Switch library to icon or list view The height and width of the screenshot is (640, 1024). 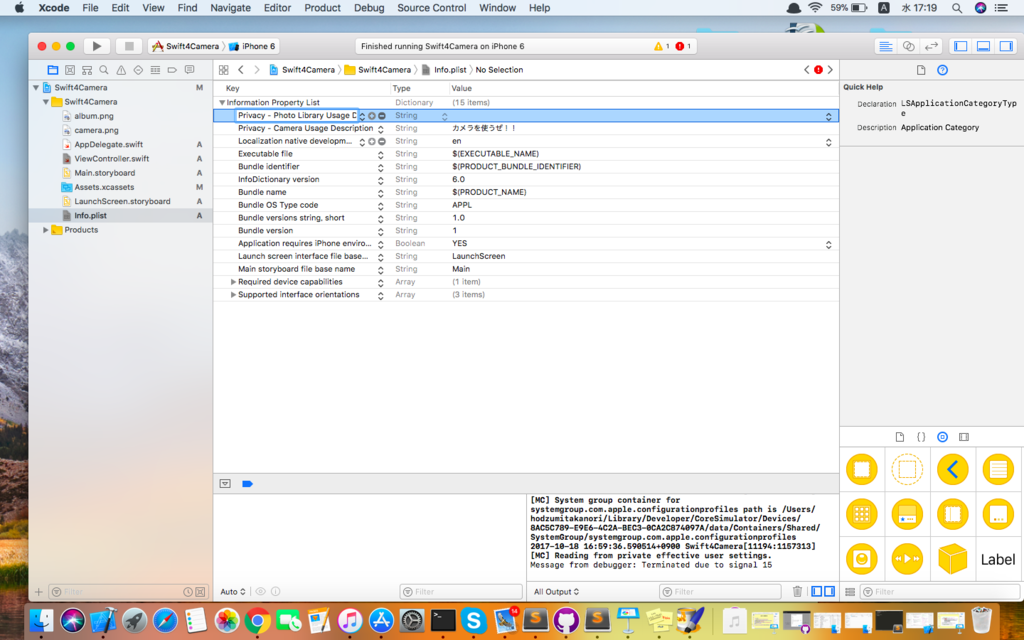(850, 592)
